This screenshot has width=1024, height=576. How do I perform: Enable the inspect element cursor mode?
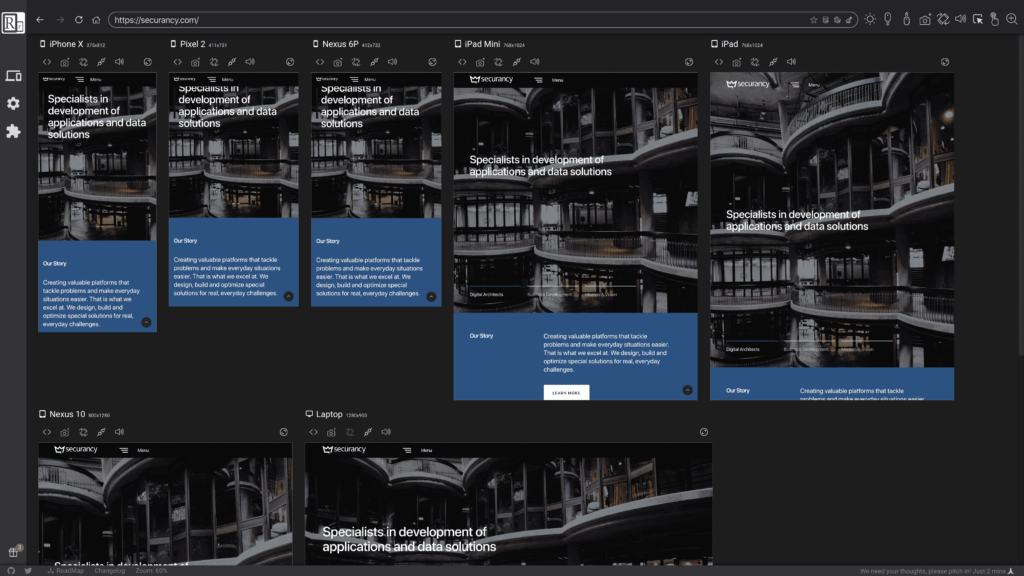(x=978, y=18)
